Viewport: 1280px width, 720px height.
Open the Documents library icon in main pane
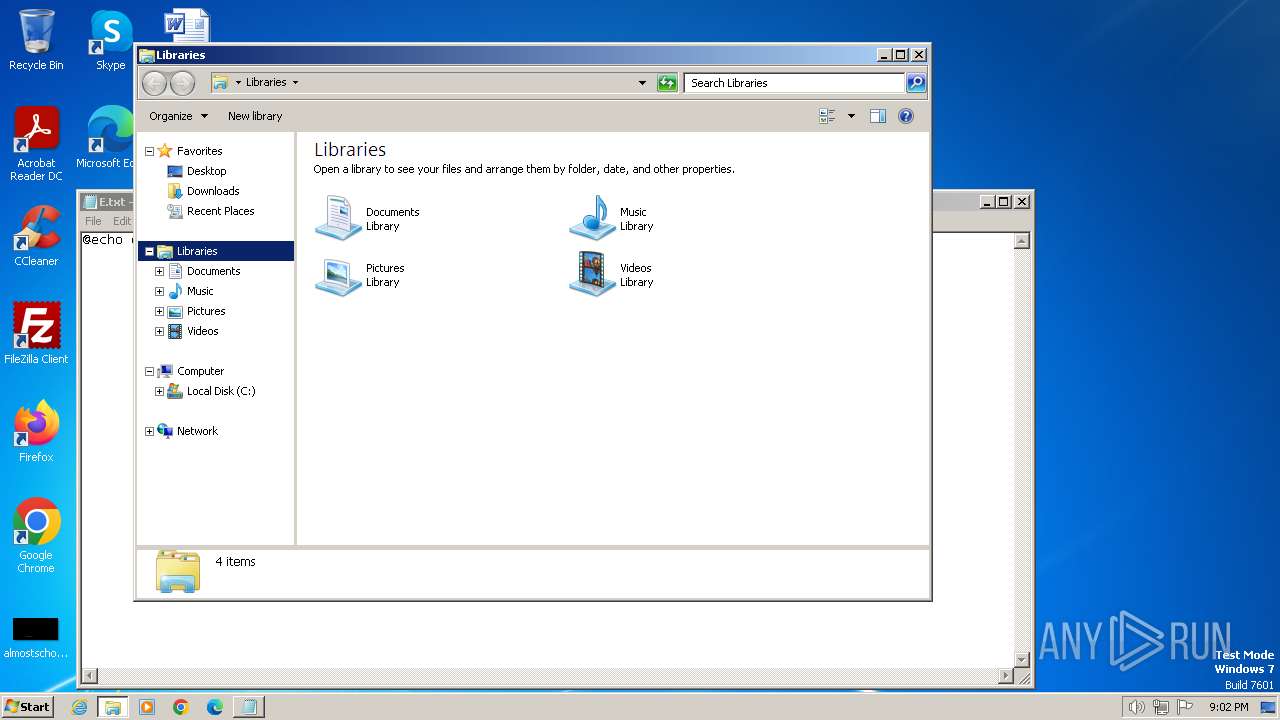[x=338, y=218]
